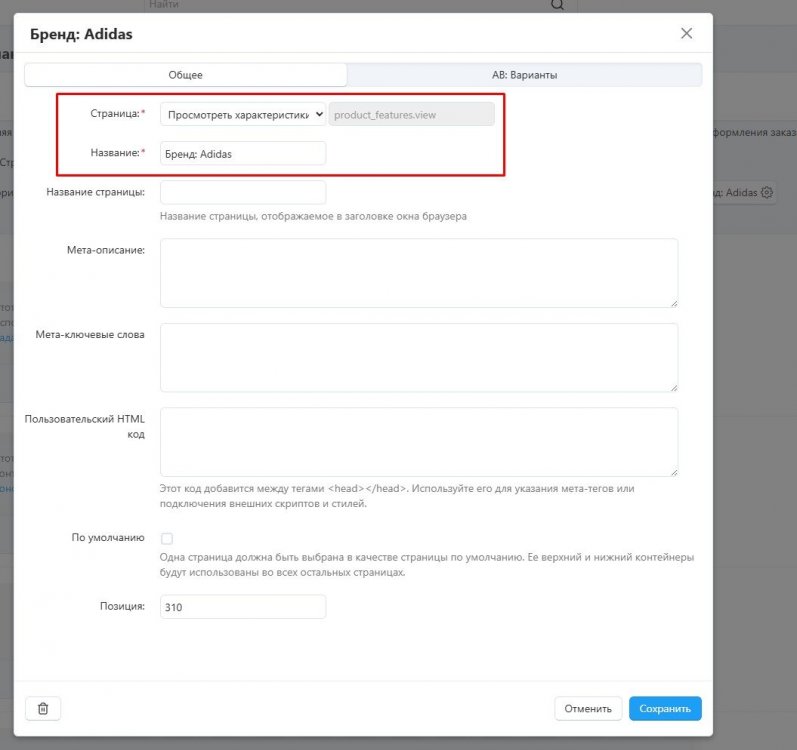Focus the Название страницы input field
The height and width of the screenshot is (750, 797).
tap(243, 192)
